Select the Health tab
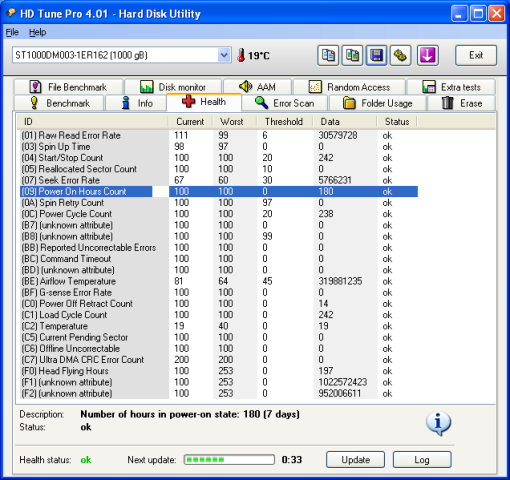Viewport: 510px width, 480px height. point(204,102)
